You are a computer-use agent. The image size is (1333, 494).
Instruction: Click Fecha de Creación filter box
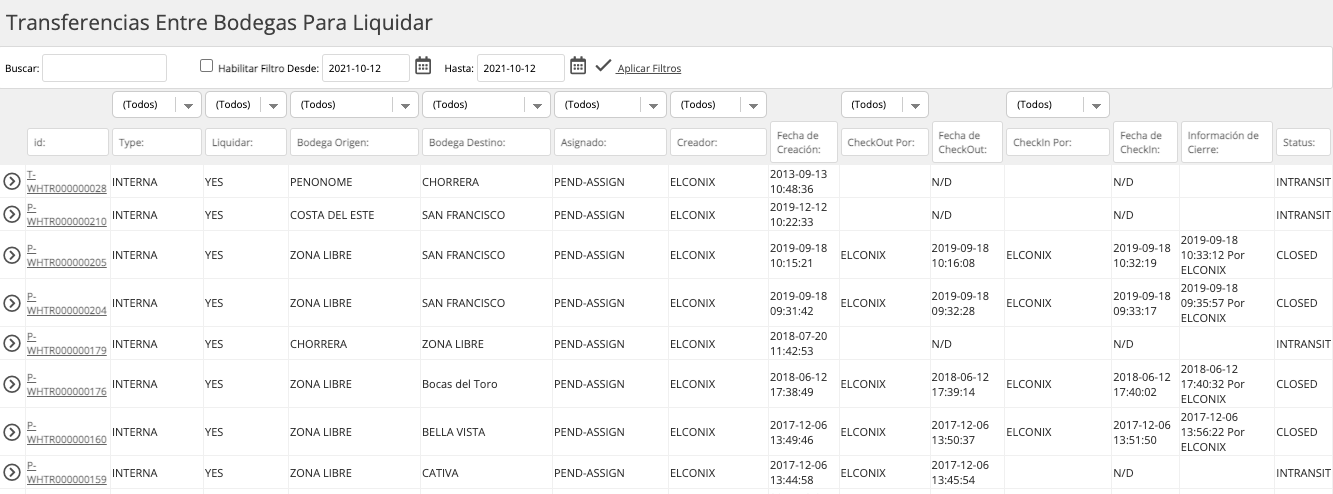coord(804,142)
